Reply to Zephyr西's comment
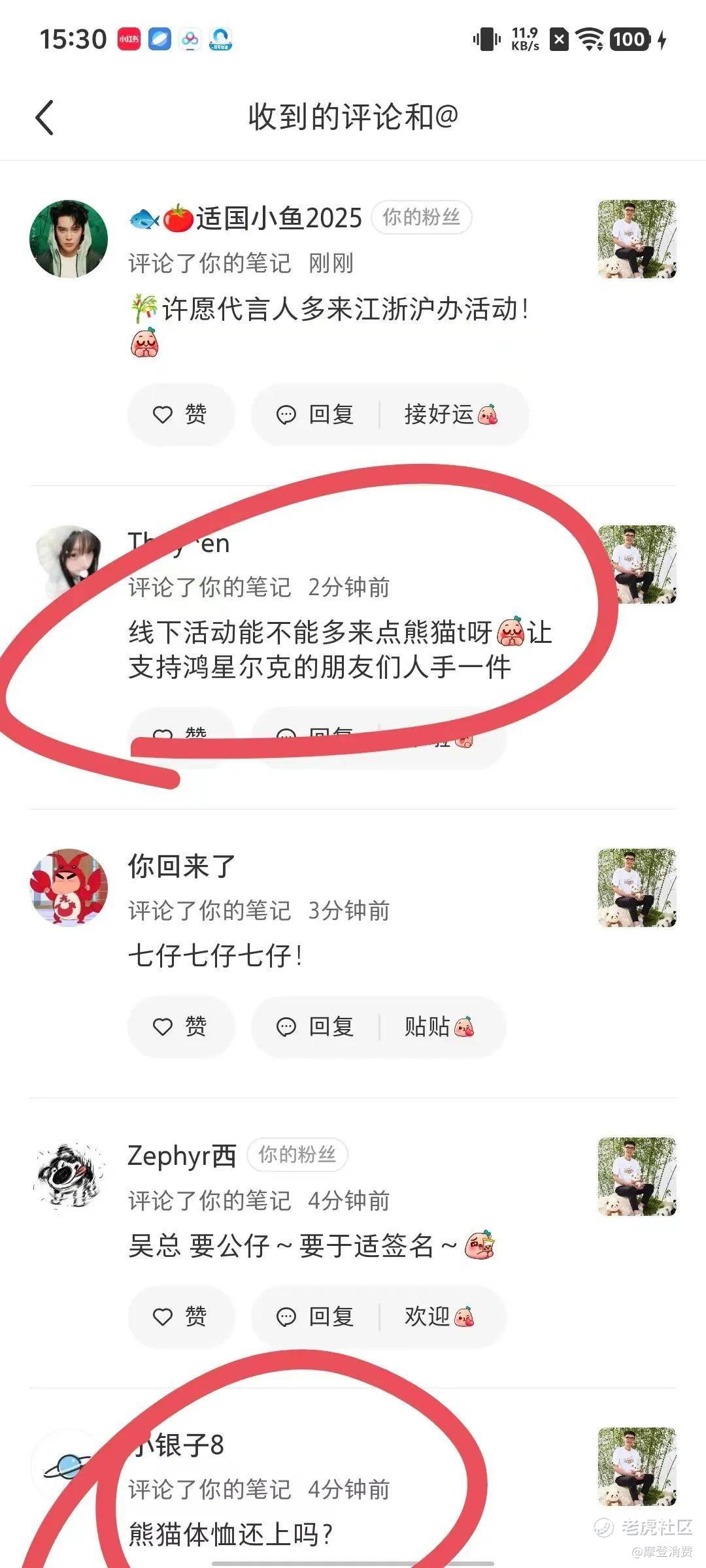 tap(315, 1316)
